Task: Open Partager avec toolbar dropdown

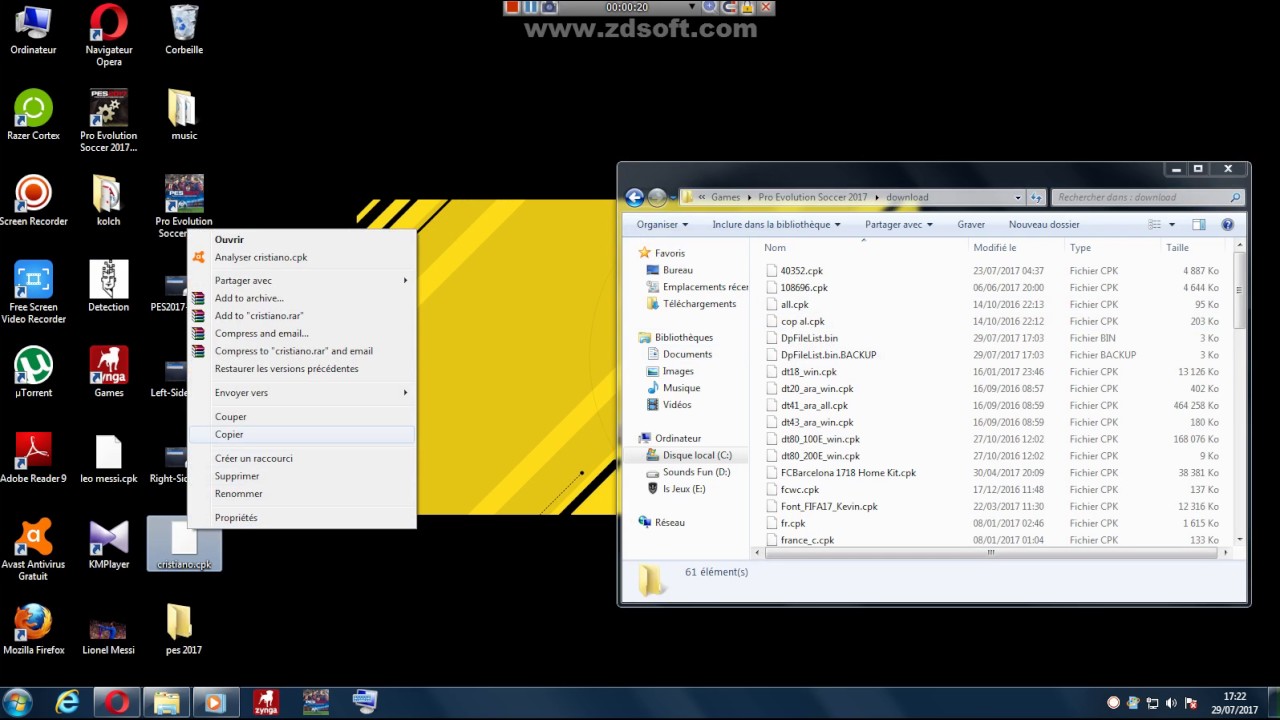Action: coord(898,225)
